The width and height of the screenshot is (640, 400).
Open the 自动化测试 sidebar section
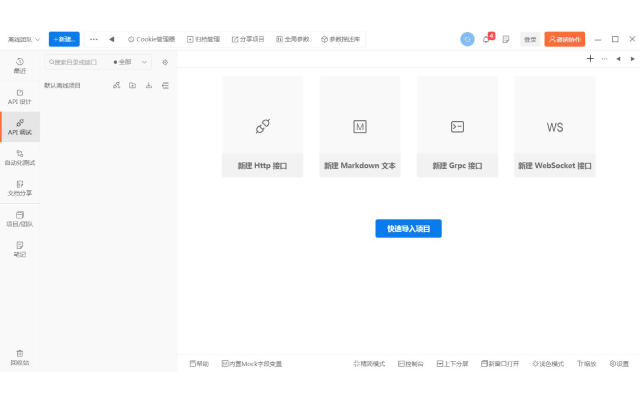point(20,158)
